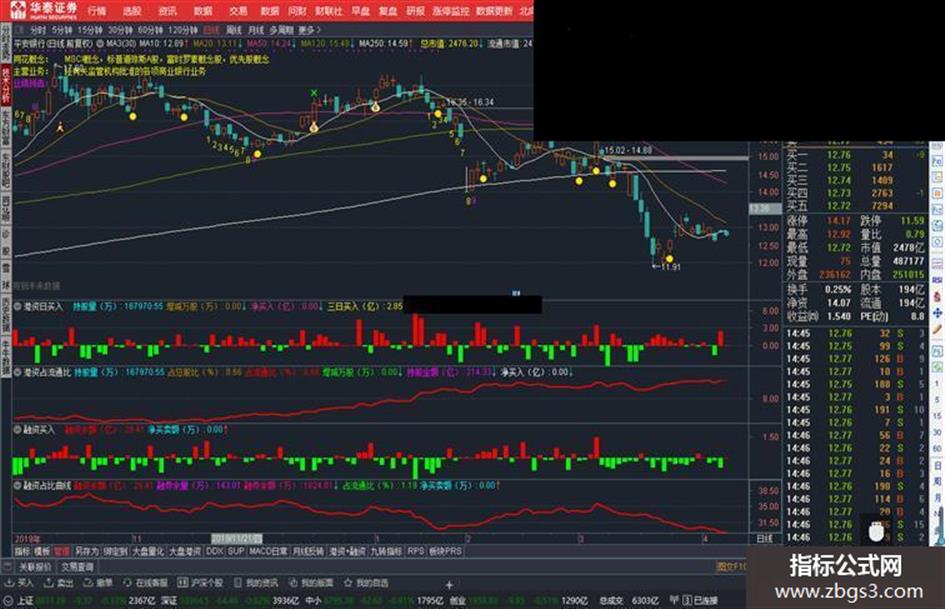Select the 港资+融资 template tab
This screenshot has width=945, height=609.
pyautogui.click(x=347, y=551)
